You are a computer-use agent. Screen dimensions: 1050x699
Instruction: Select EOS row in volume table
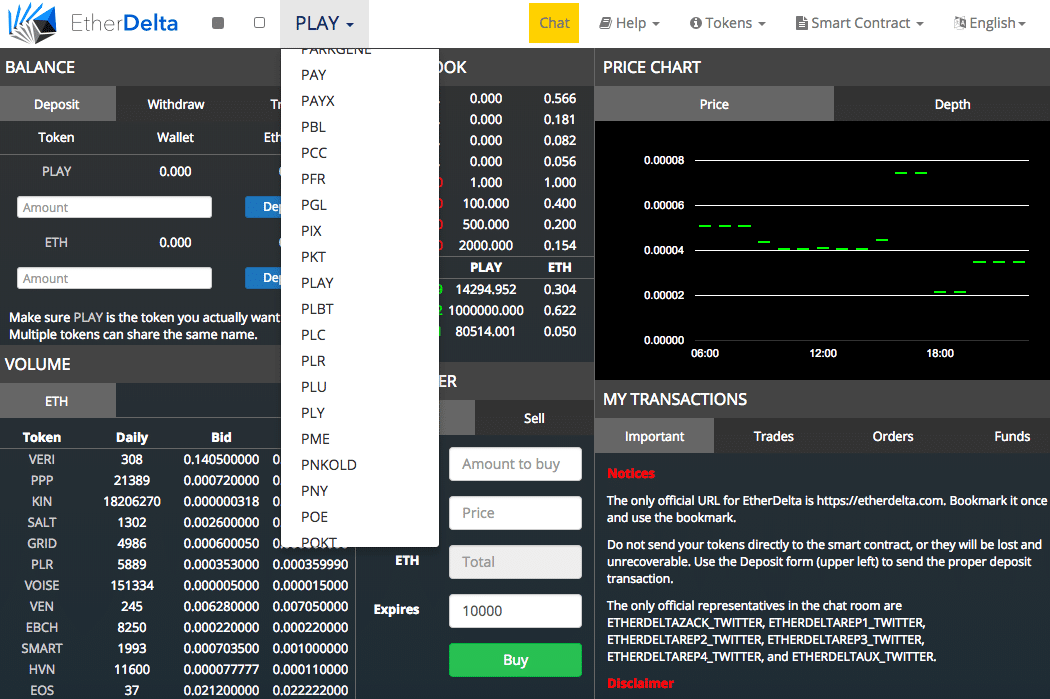click(177, 690)
